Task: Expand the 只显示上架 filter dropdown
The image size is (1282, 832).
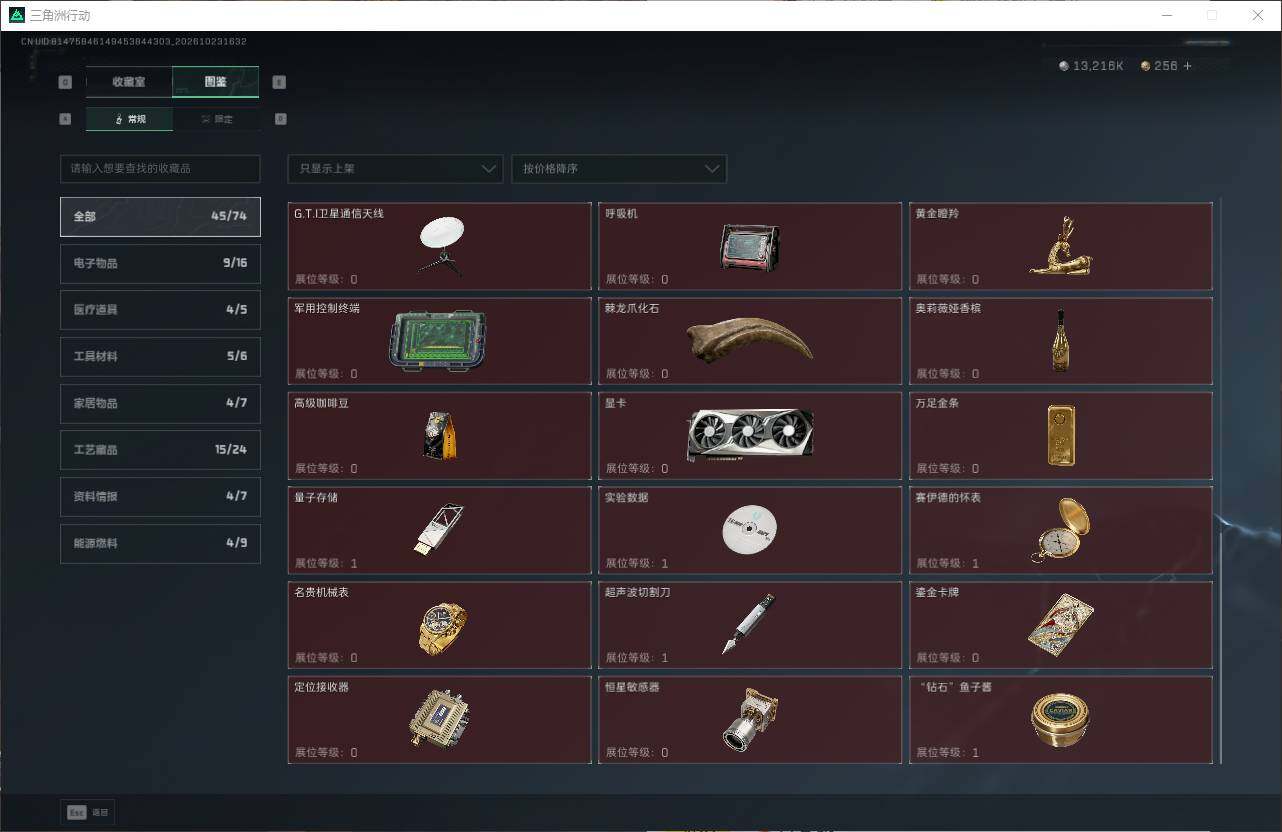Action: [x=395, y=168]
